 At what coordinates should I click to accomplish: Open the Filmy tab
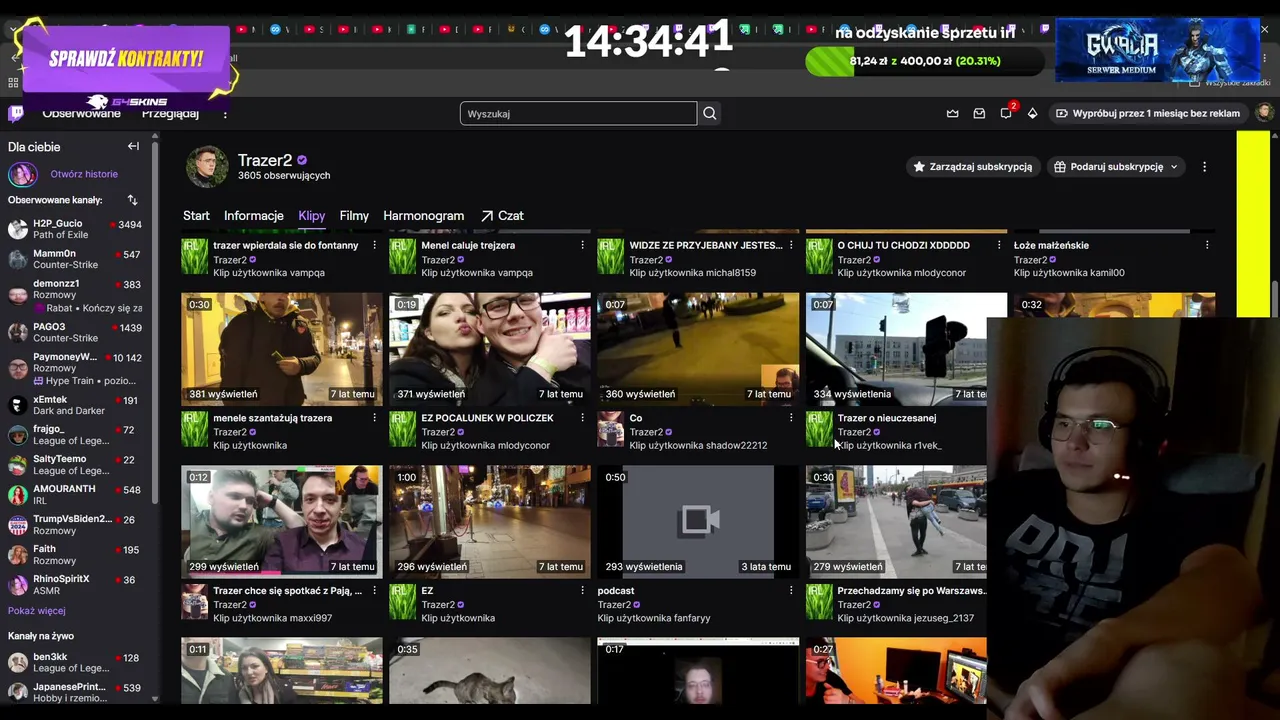(x=354, y=216)
